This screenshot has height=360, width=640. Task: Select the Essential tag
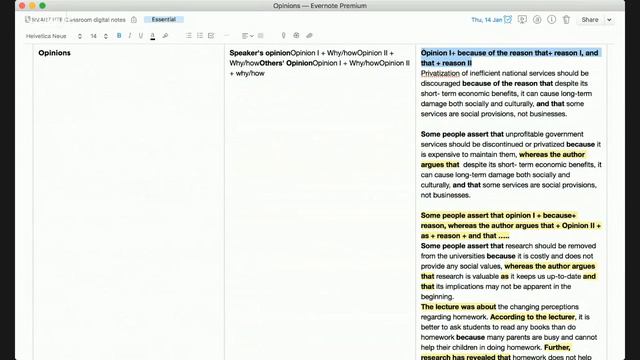(x=164, y=19)
